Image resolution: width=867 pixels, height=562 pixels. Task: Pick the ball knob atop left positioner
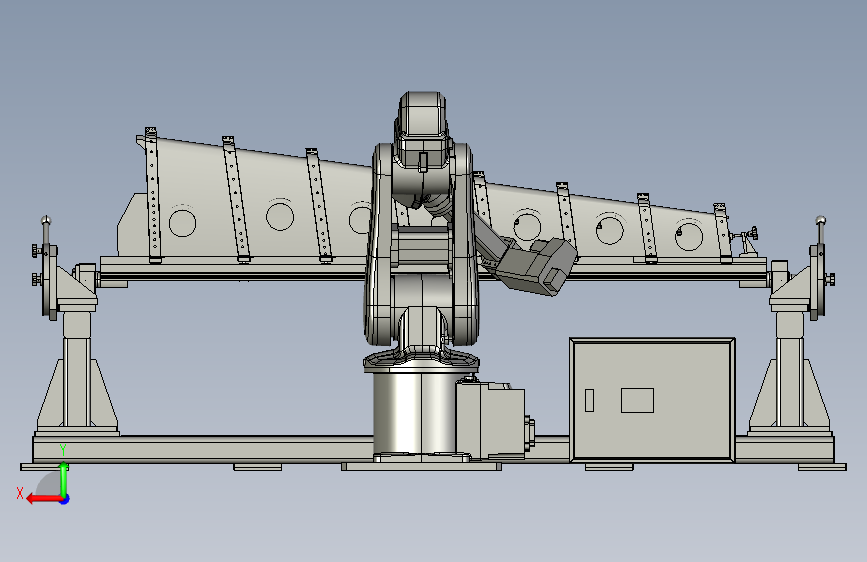click(x=46, y=221)
